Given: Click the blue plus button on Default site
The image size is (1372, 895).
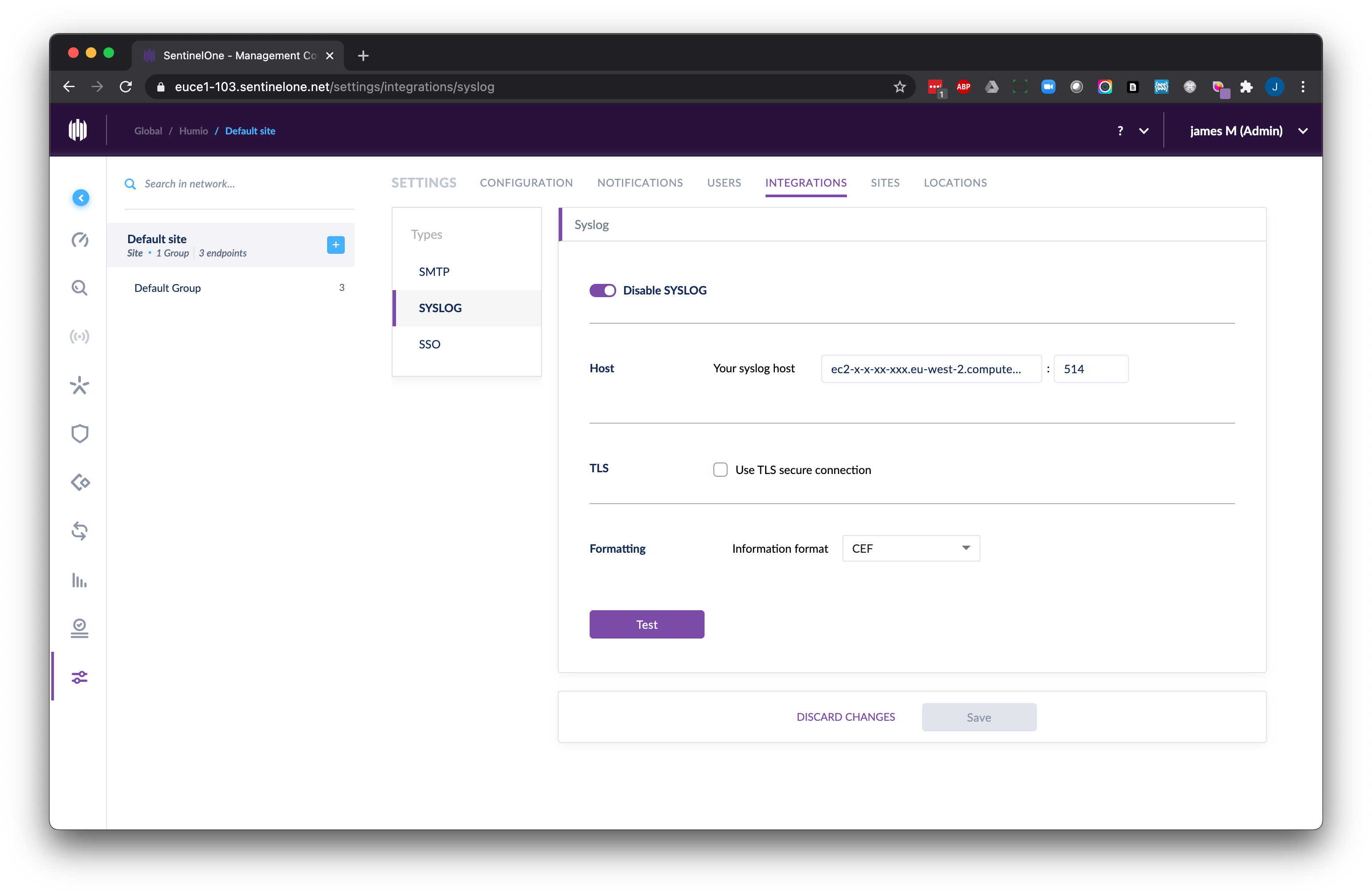Looking at the screenshot, I should [335, 245].
